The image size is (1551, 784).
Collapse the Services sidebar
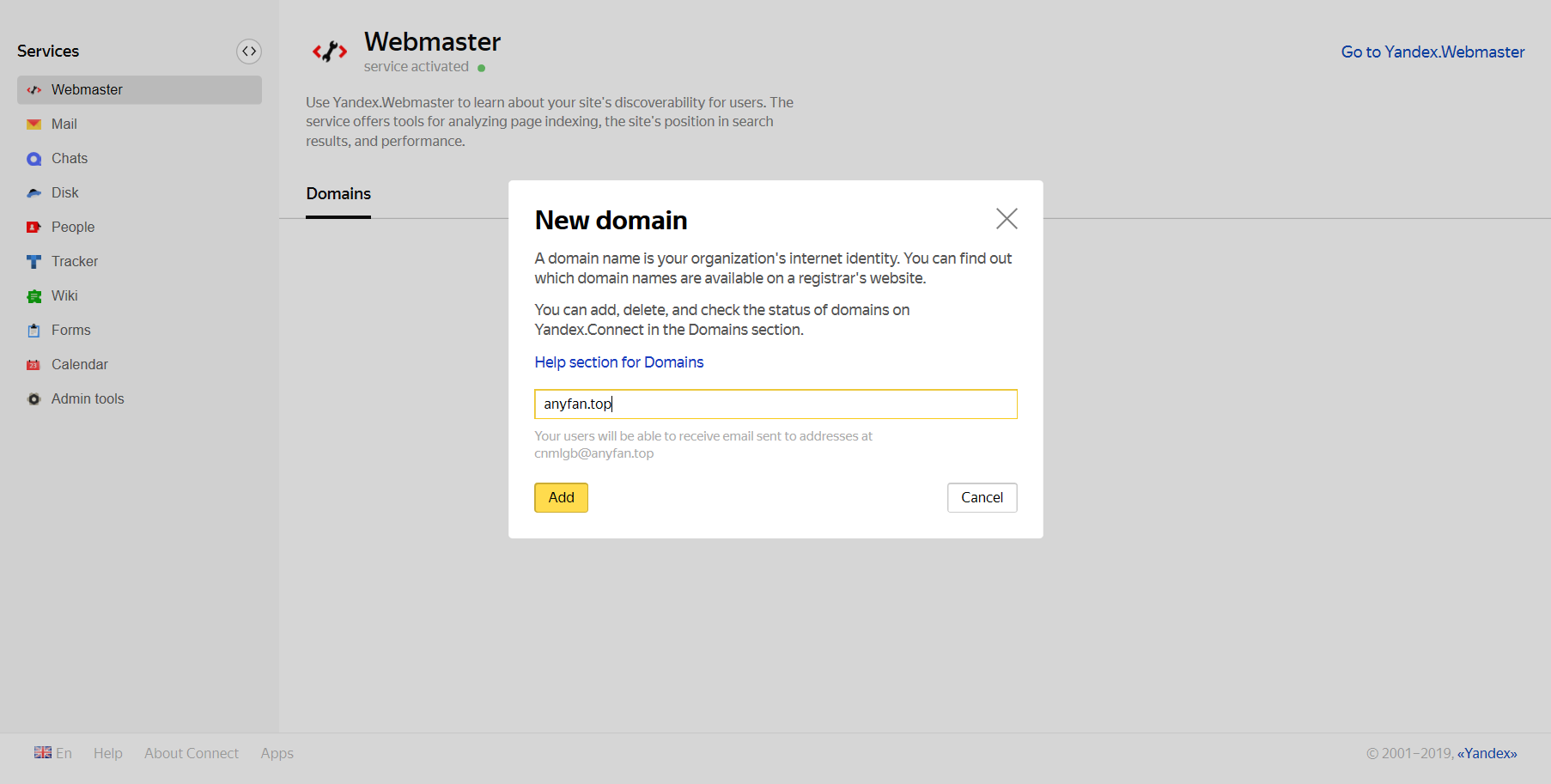[249, 52]
